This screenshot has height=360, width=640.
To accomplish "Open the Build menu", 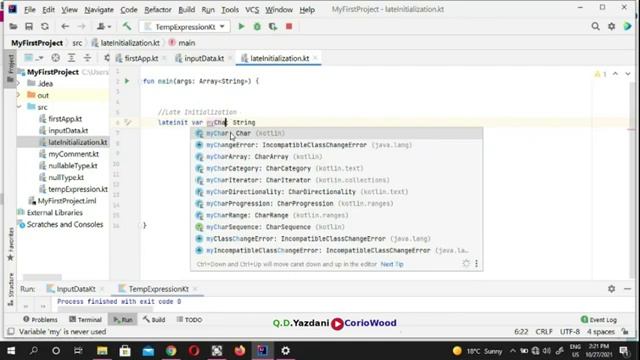I will pos(187,9).
